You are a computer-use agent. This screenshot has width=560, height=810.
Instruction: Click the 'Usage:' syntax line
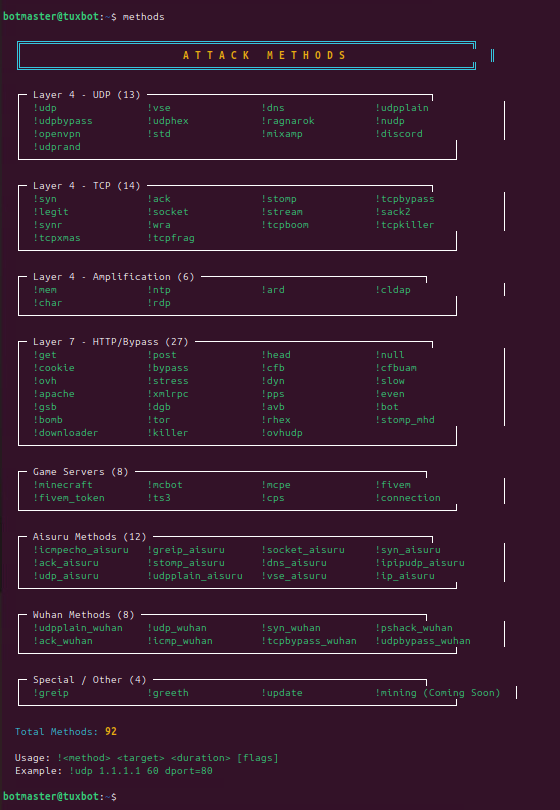pos(147,758)
